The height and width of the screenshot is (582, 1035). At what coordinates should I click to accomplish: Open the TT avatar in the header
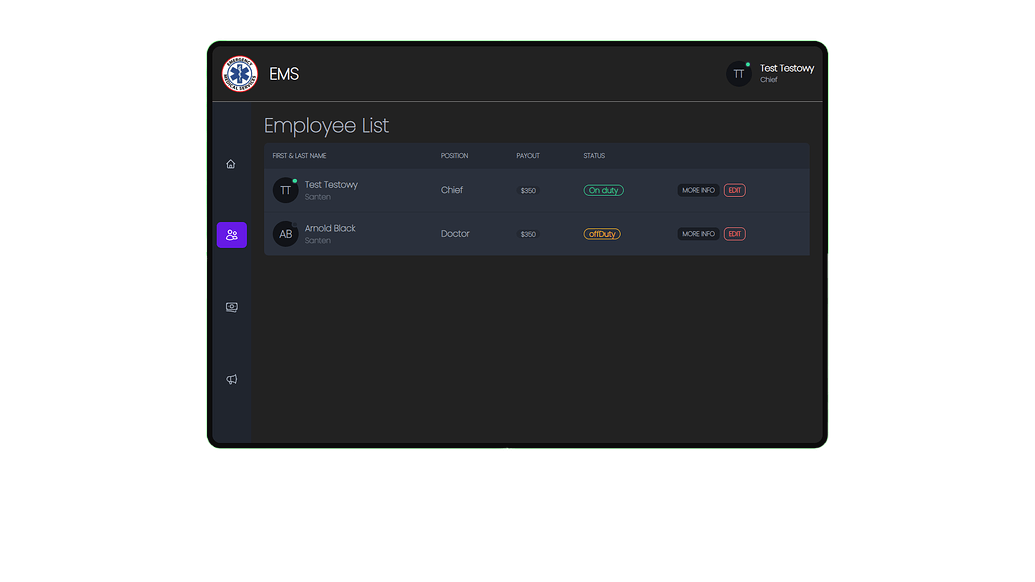tap(739, 73)
